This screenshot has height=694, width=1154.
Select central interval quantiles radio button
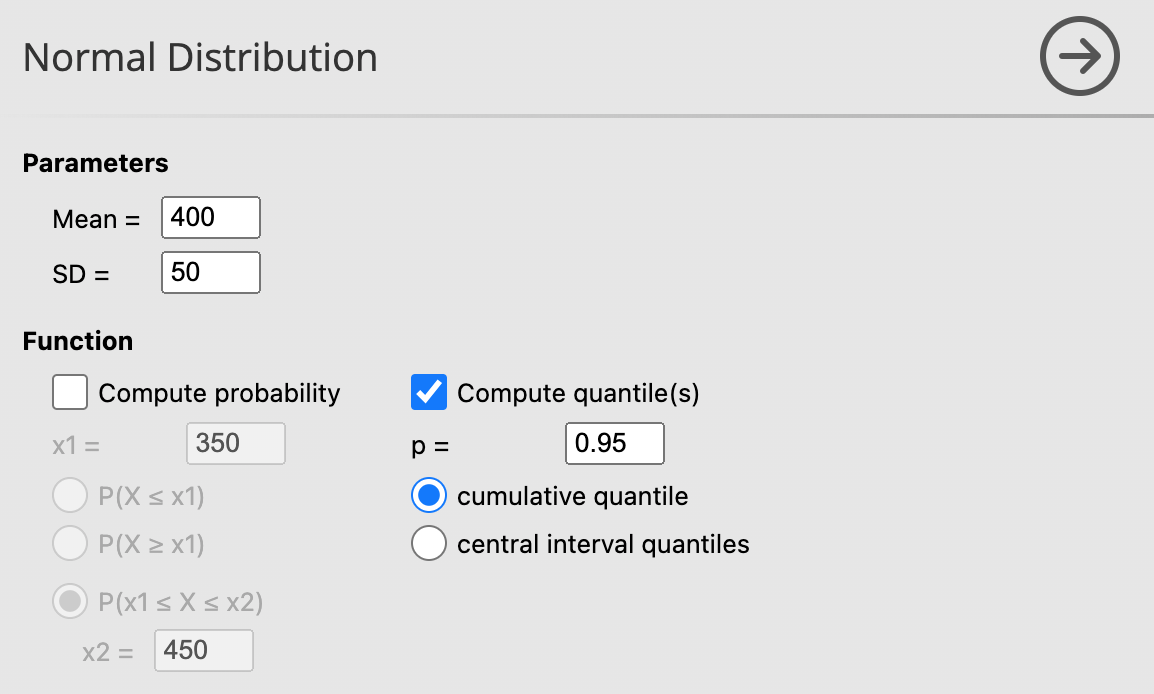pyautogui.click(x=429, y=544)
